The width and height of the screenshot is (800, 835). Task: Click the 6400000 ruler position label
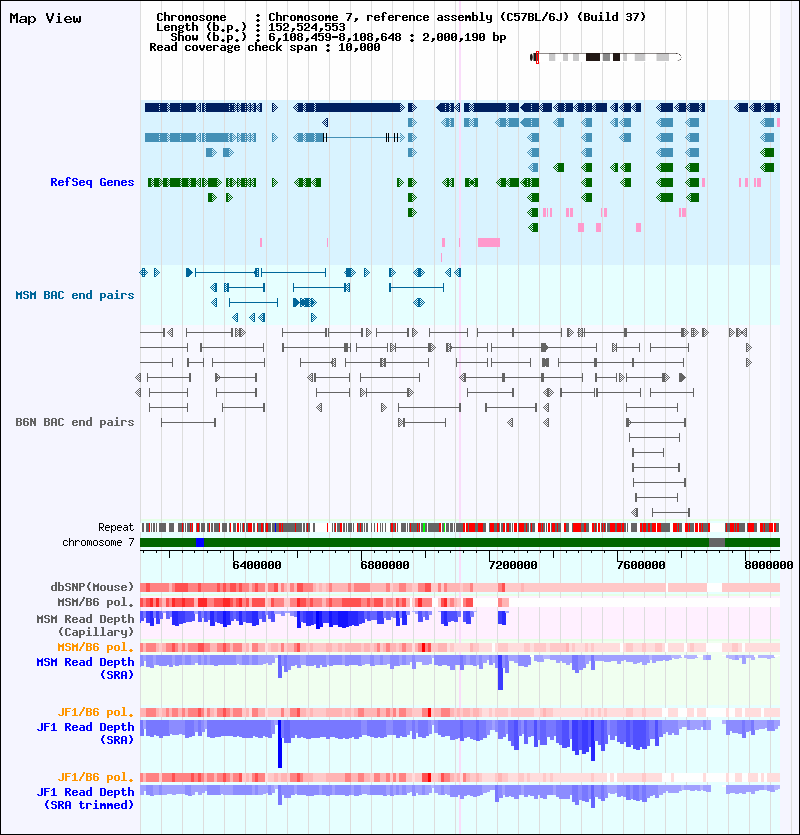257,564
